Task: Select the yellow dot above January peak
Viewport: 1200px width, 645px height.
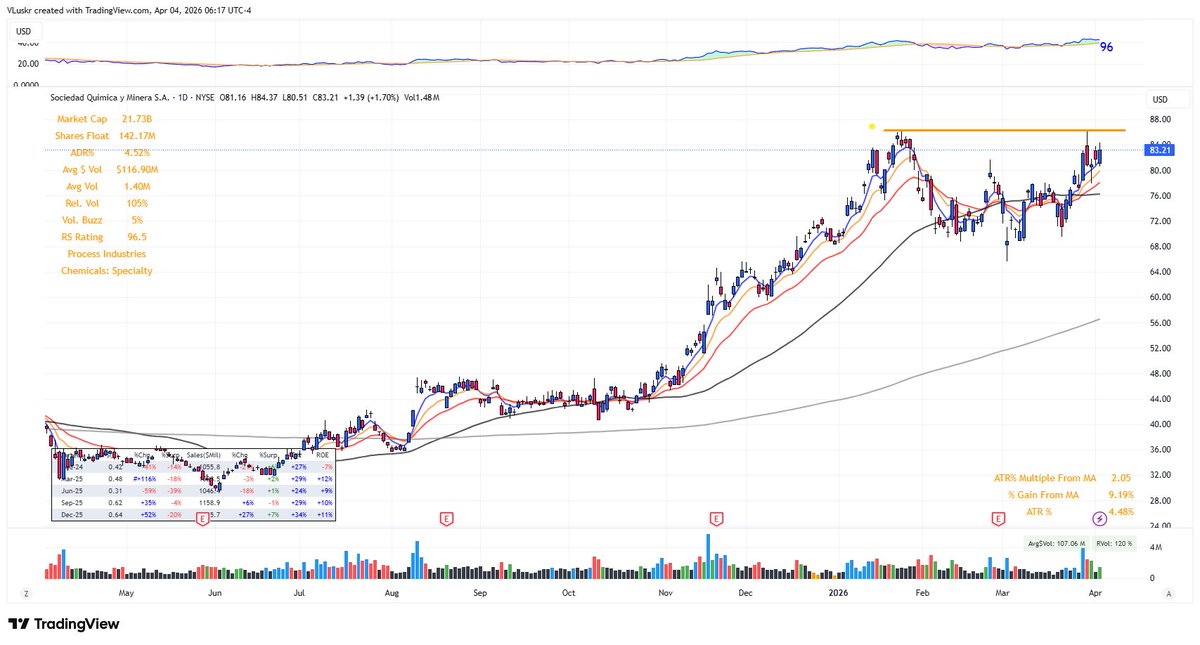Action: [x=872, y=127]
